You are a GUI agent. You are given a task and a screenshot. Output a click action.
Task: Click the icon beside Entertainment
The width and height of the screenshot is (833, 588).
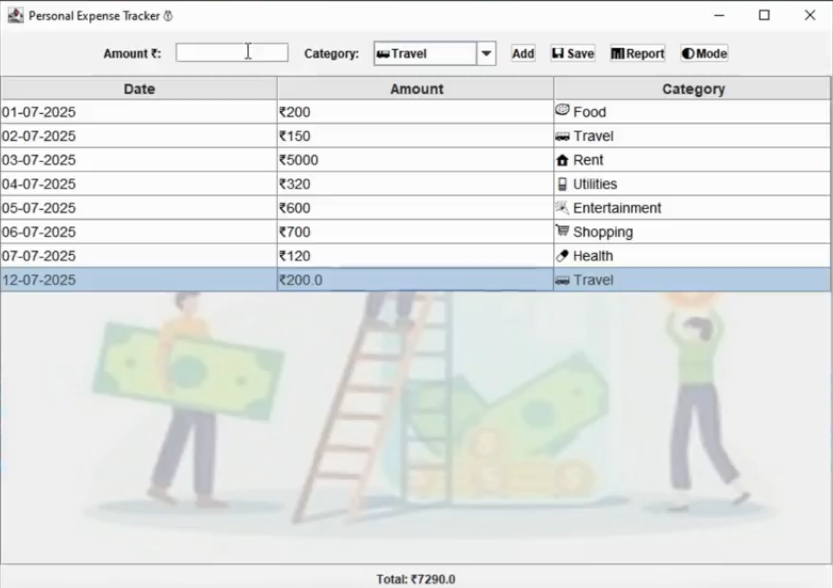562,208
